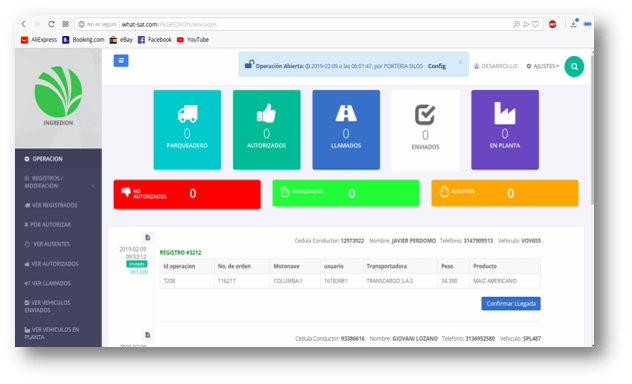The height and width of the screenshot is (384, 632).
Task: Click the COLUMBA:1 motonave cell
Action: [x=295, y=281]
